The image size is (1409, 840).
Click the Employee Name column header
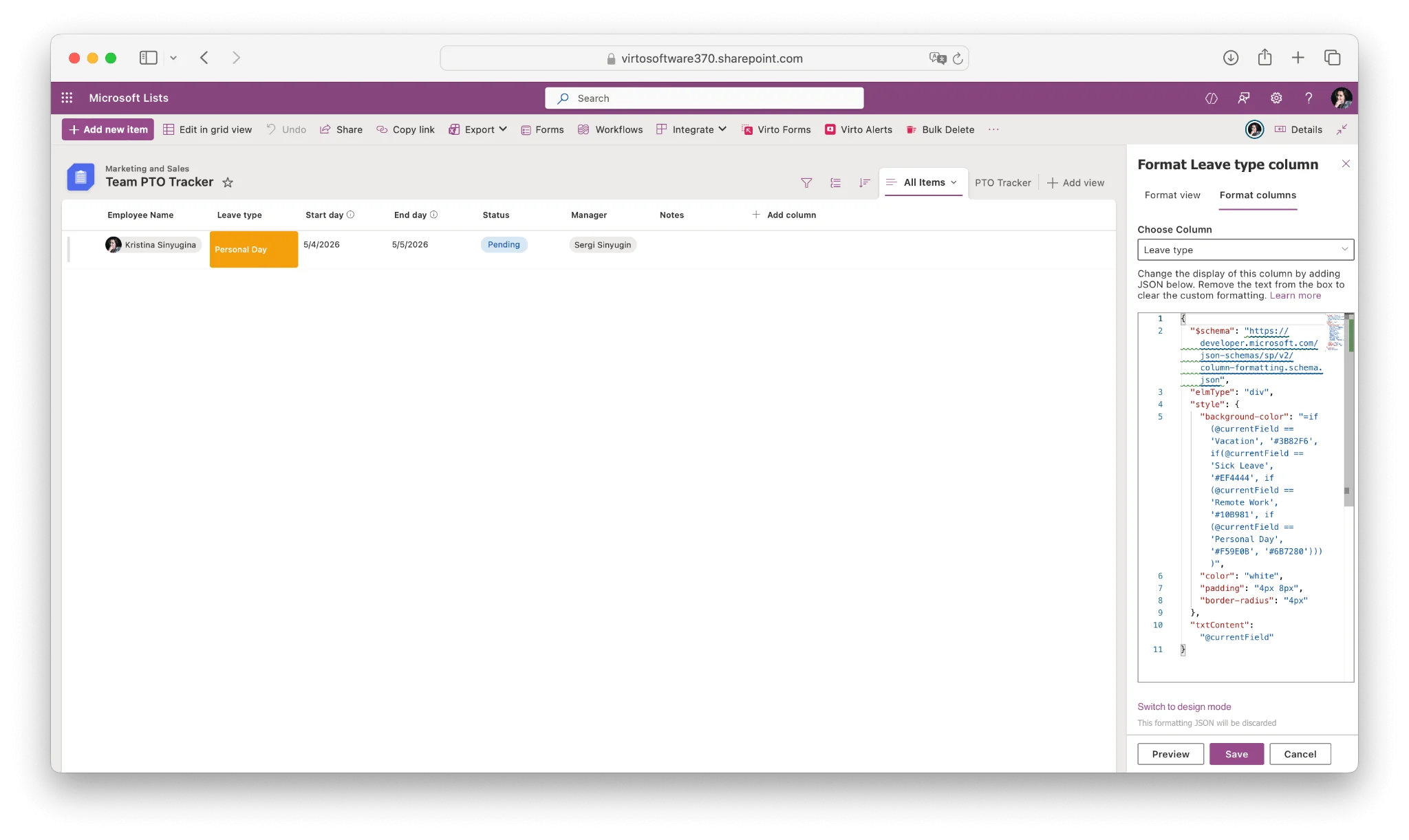tap(140, 215)
